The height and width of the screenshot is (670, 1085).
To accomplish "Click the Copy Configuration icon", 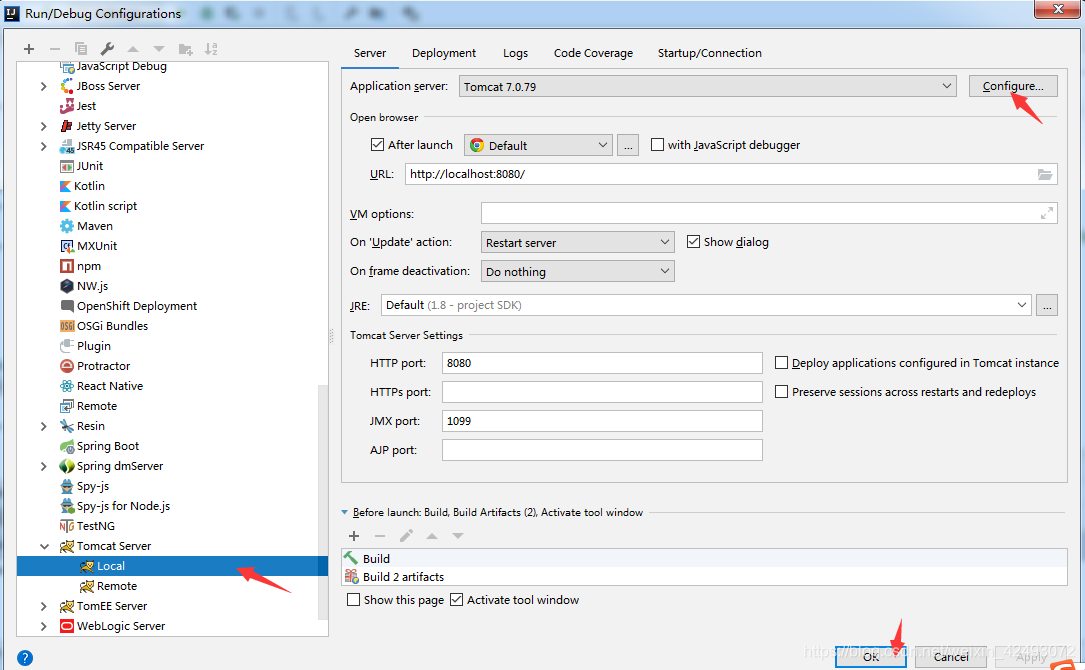I will 81,48.
